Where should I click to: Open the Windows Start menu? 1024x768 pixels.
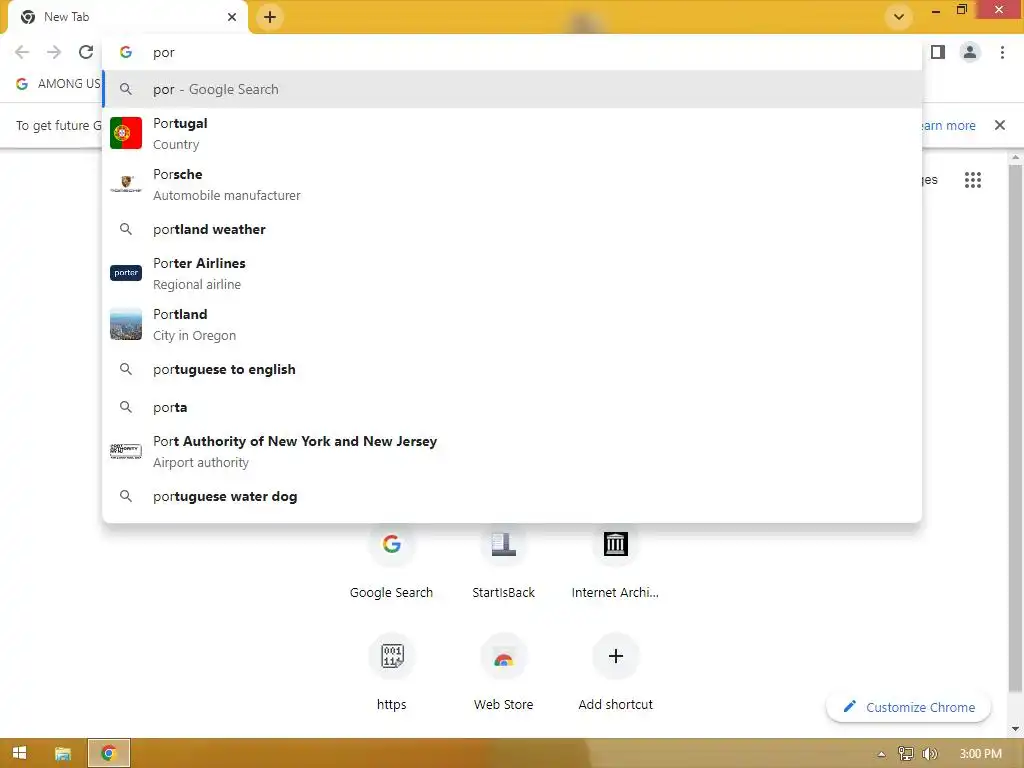coord(20,753)
